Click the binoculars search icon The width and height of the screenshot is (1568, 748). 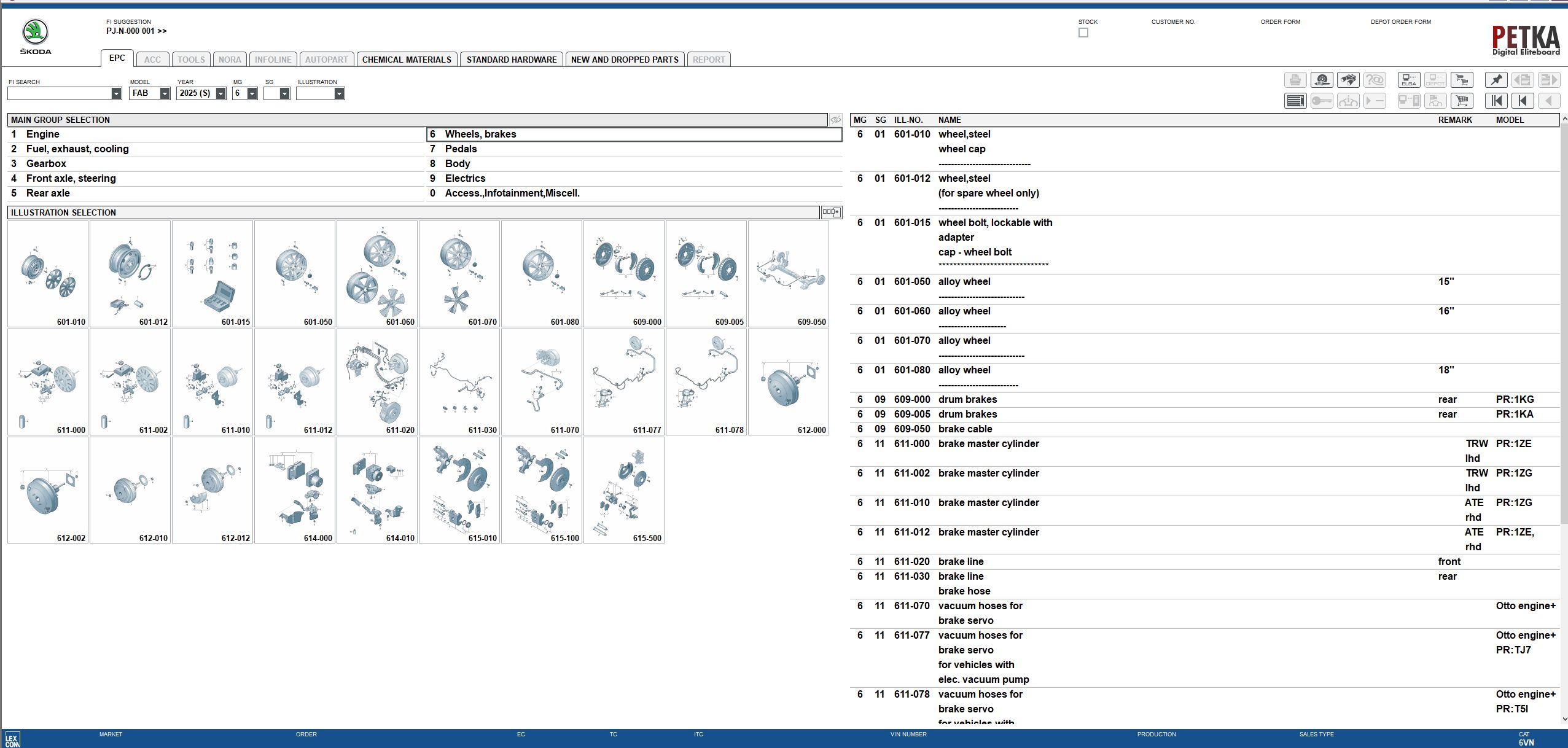point(1348,80)
